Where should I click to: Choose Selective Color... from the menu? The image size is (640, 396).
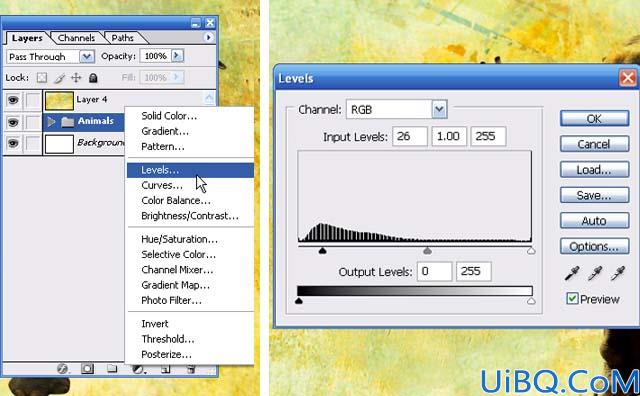pyautogui.click(x=190, y=255)
